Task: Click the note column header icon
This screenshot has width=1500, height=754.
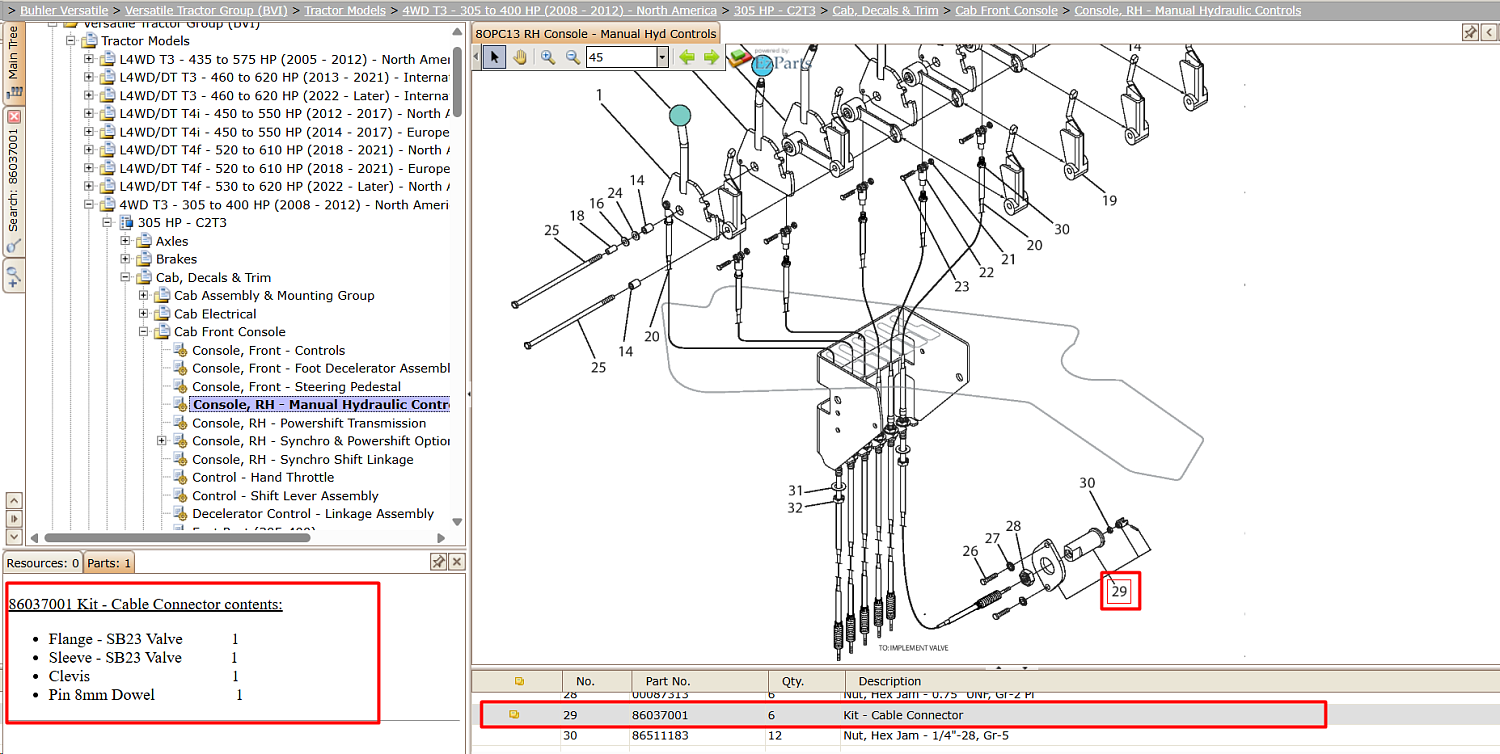Action: (x=519, y=681)
